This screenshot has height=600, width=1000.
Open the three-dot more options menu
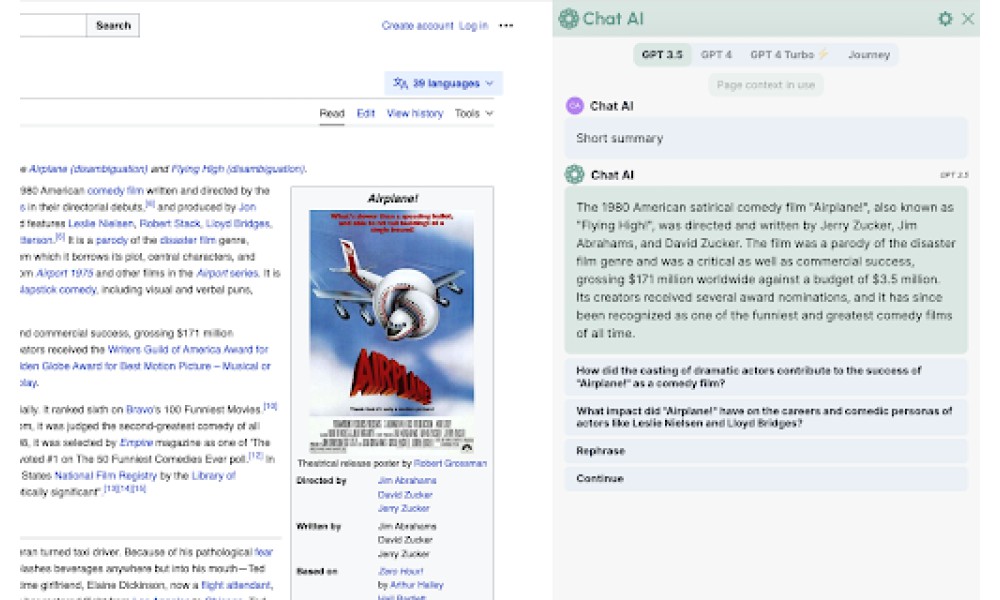click(506, 26)
